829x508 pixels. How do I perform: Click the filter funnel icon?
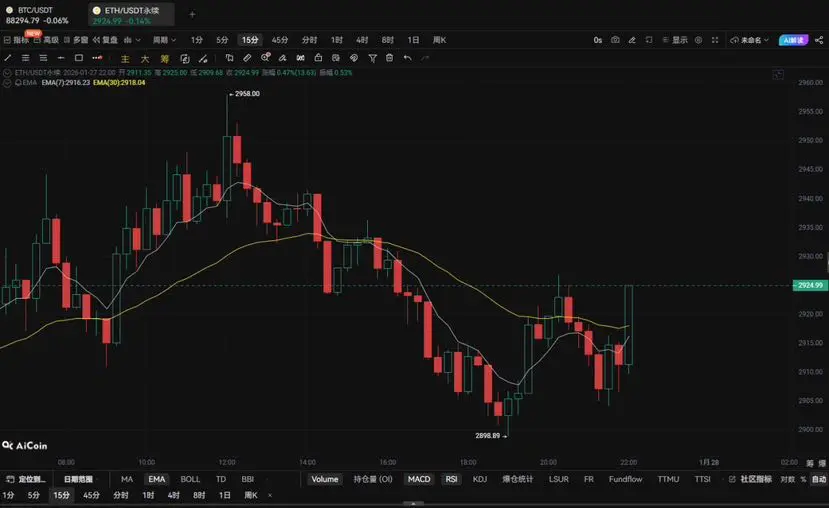pos(372,58)
